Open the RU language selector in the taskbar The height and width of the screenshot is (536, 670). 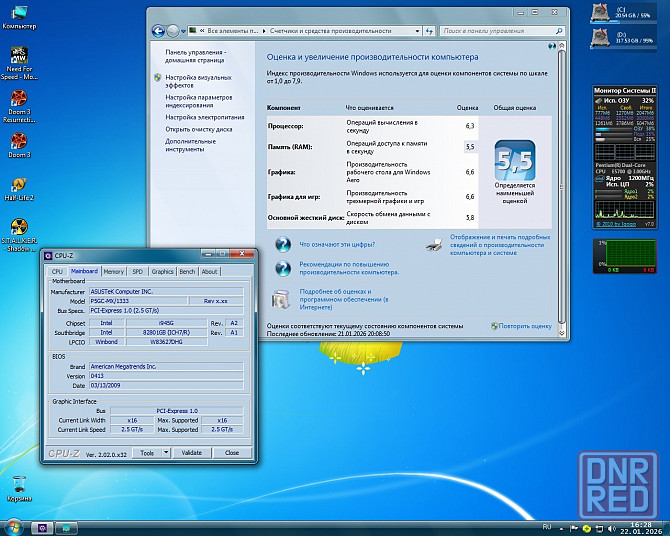coord(546,526)
